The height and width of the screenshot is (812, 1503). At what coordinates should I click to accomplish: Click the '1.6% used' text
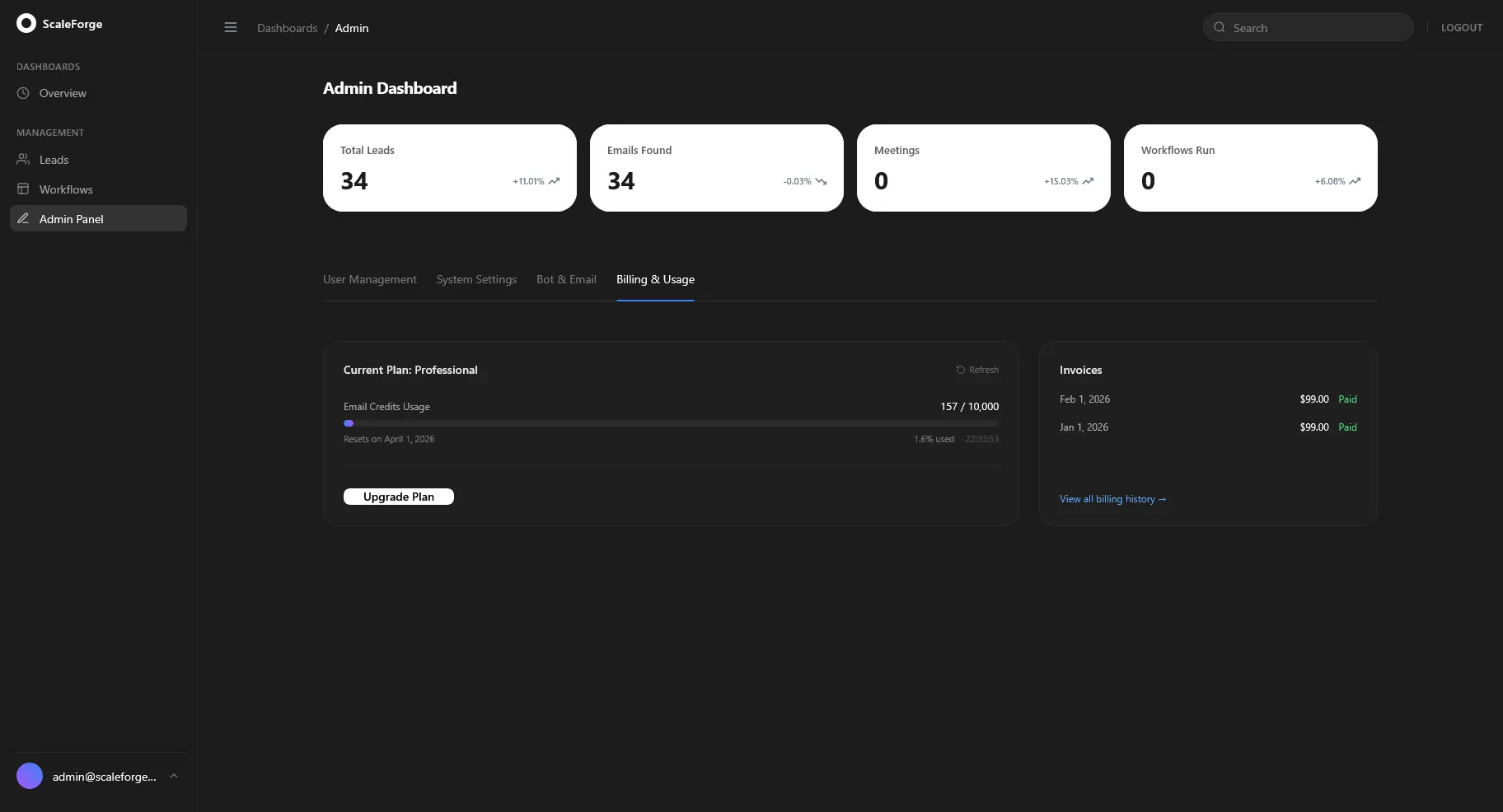coord(934,439)
